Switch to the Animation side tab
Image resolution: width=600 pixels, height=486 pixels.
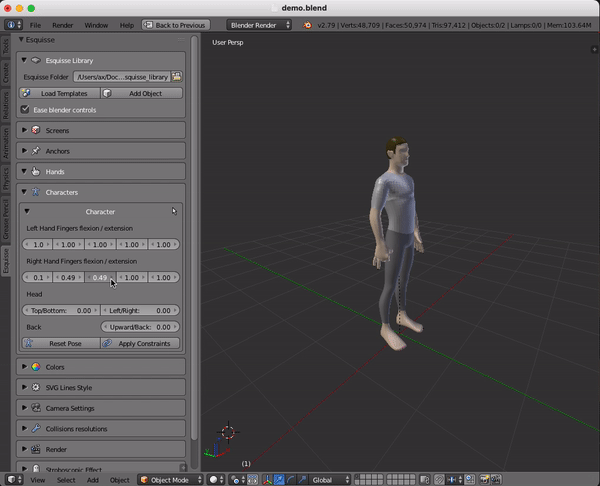point(5,143)
